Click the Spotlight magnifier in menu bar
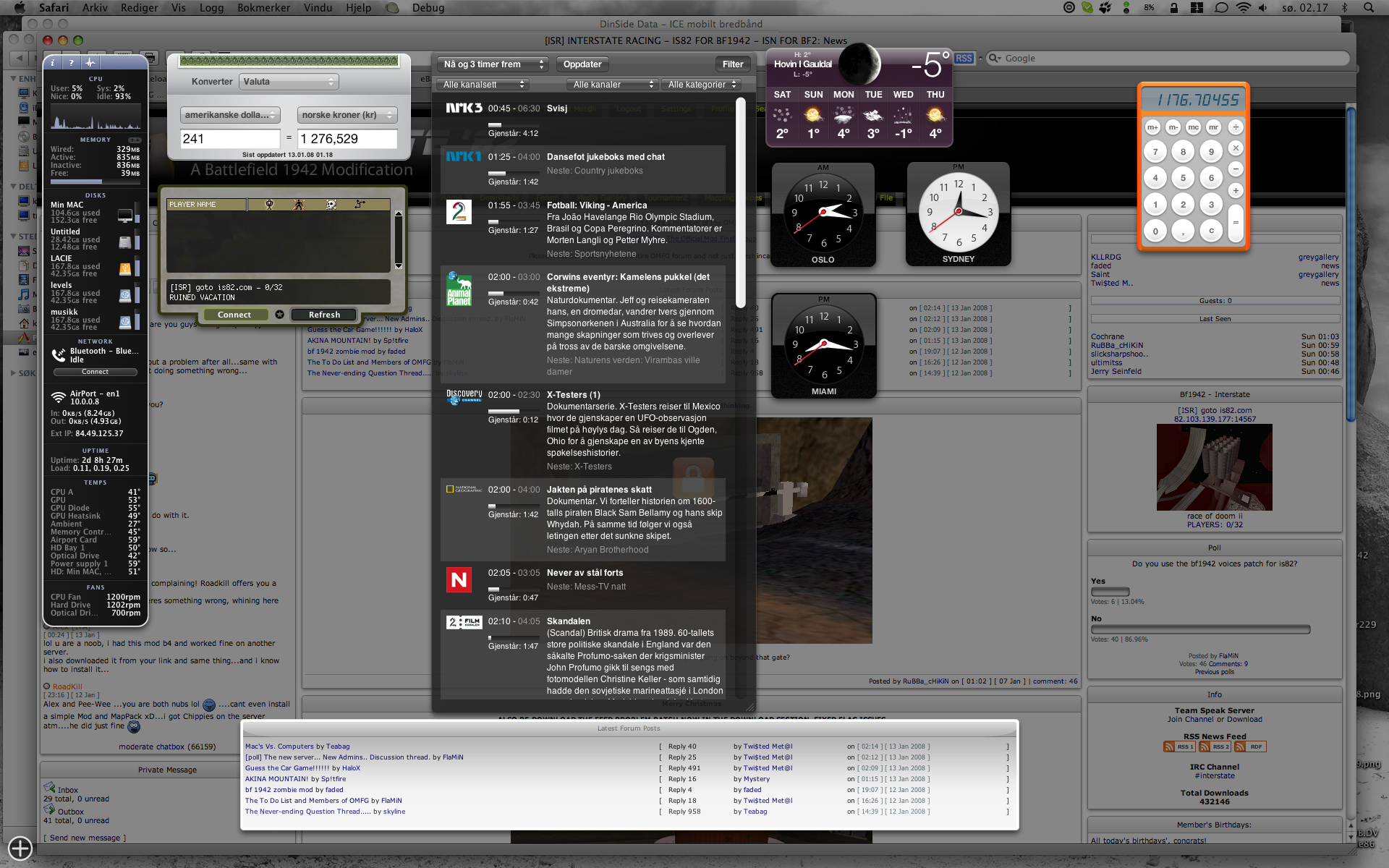The image size is (1389, 868). (x=1369, y=8)
